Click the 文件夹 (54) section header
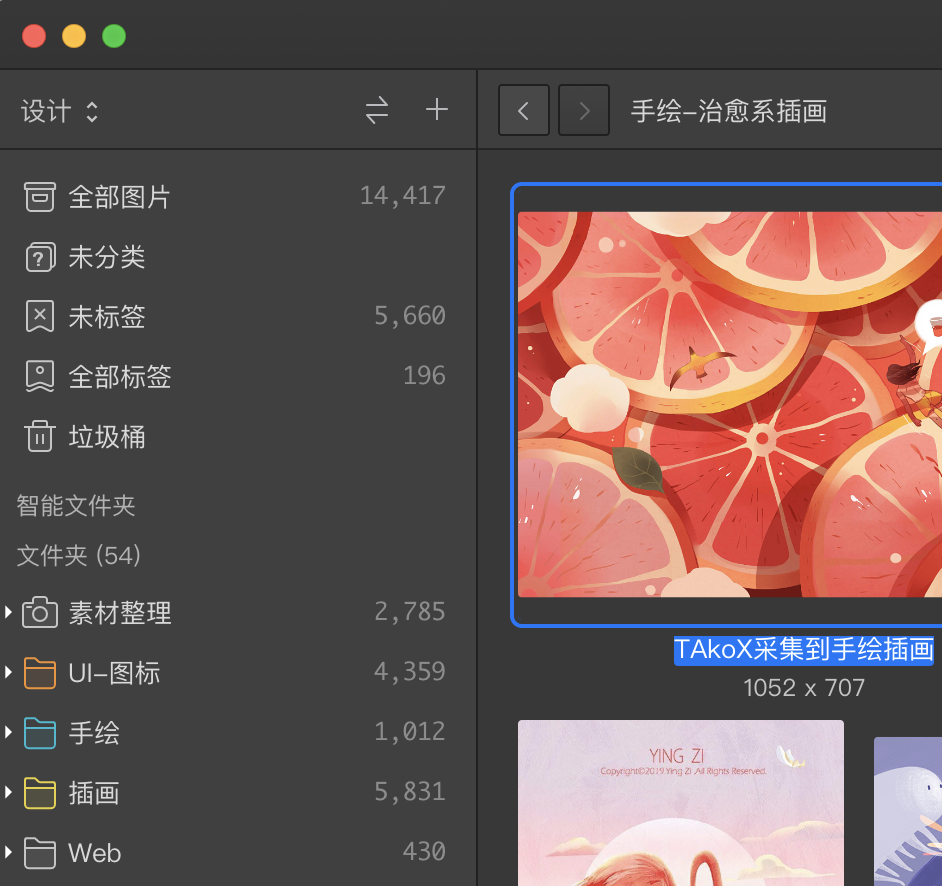 [79, 555]
